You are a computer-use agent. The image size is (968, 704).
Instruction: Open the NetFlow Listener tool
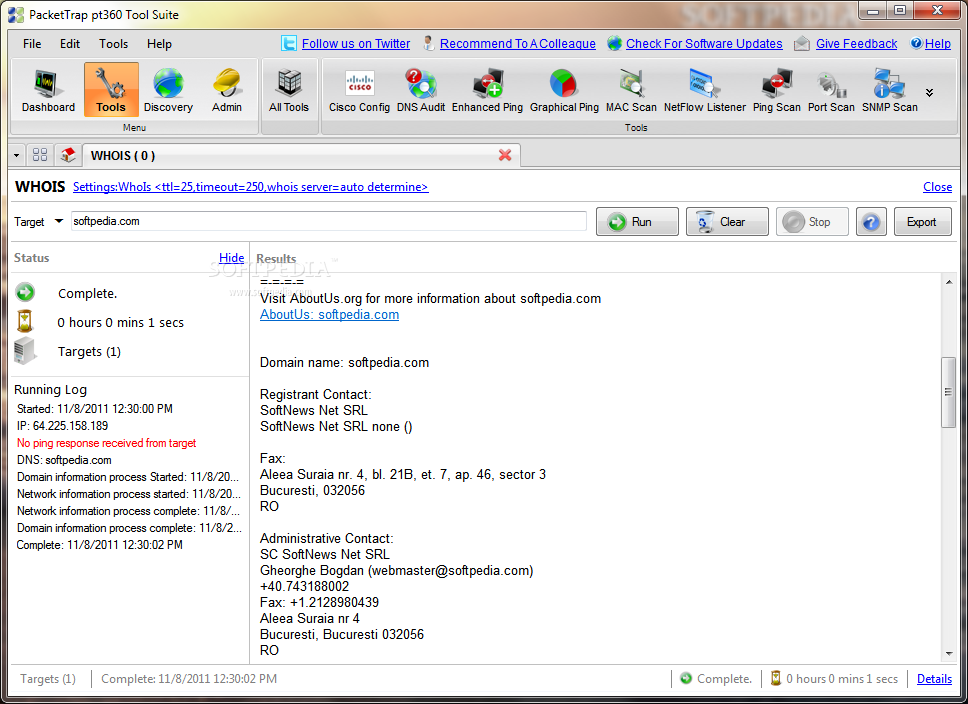[704, 91]
